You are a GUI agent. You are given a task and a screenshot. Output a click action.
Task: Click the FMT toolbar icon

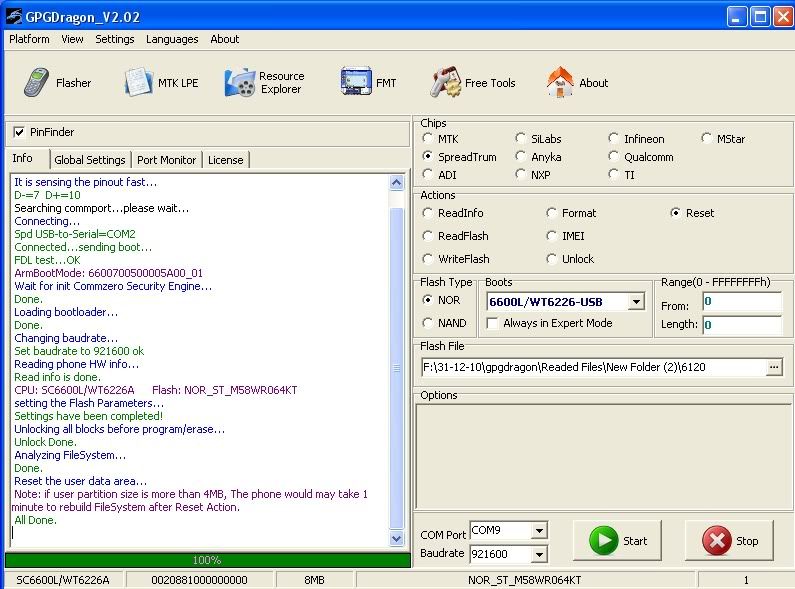pos(356,81)
